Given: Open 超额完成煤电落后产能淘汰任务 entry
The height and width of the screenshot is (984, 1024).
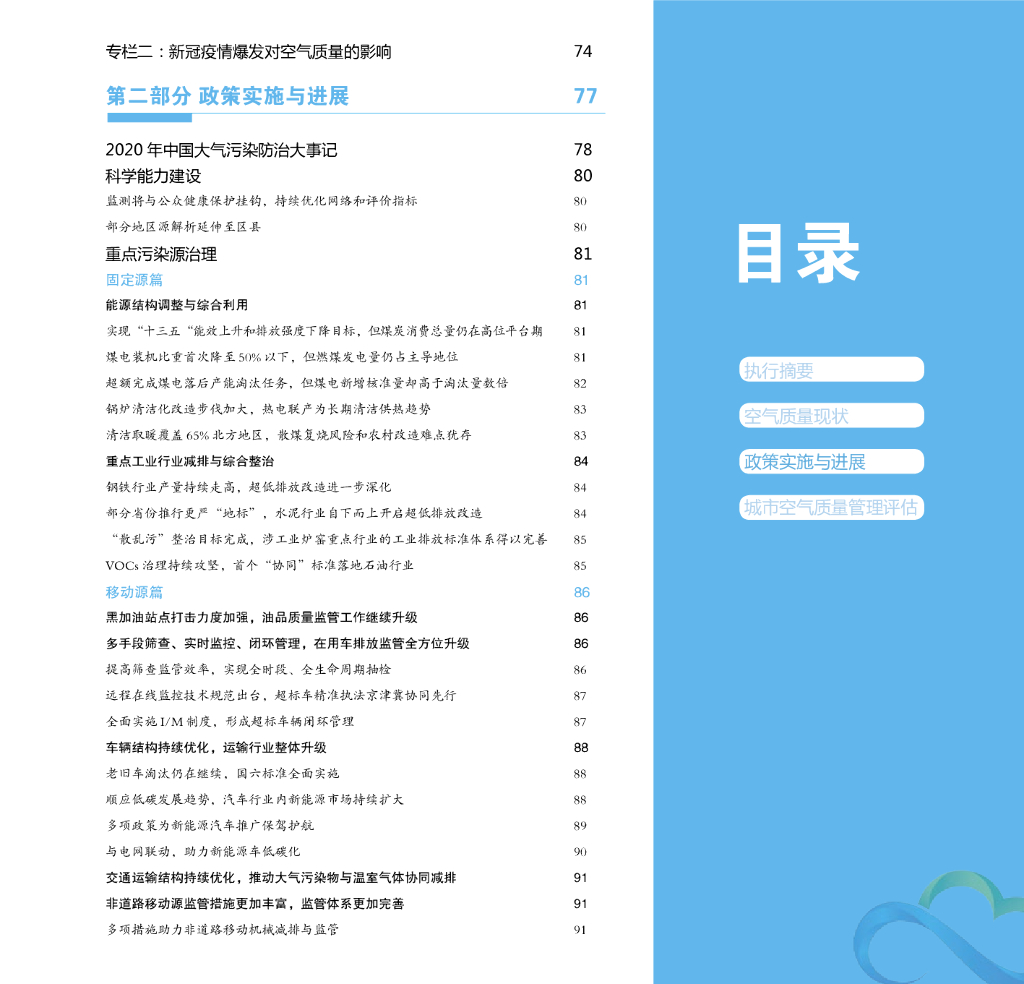Looking at the screenshot, I should (307, 383).
